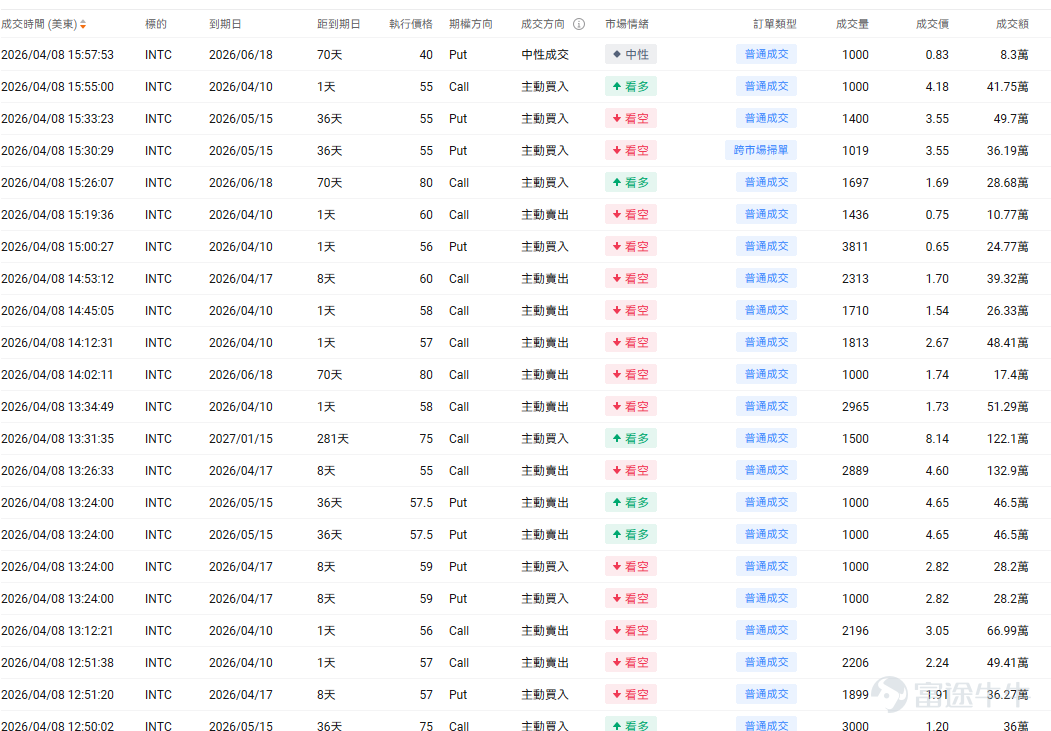The height and width of the screenshot is (731, 1051).
Task: Select turnover value 122.1萬
Action: [1007, 439]
